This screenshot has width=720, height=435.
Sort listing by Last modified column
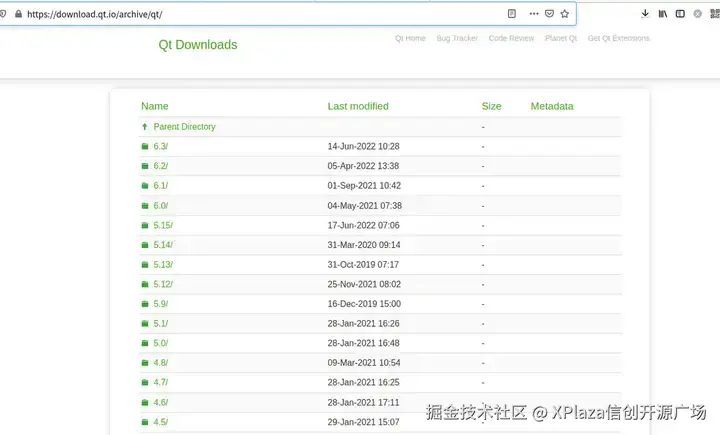(x=358, y=106)
